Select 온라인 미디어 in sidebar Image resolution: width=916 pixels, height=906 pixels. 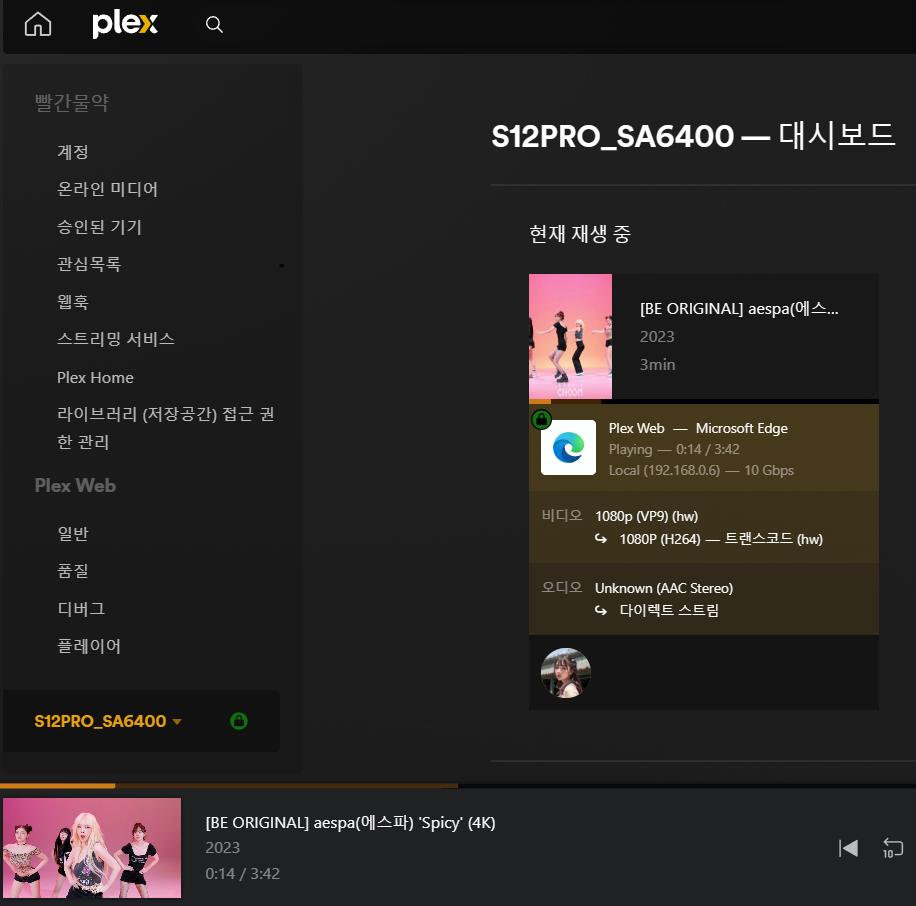point(108,189)
